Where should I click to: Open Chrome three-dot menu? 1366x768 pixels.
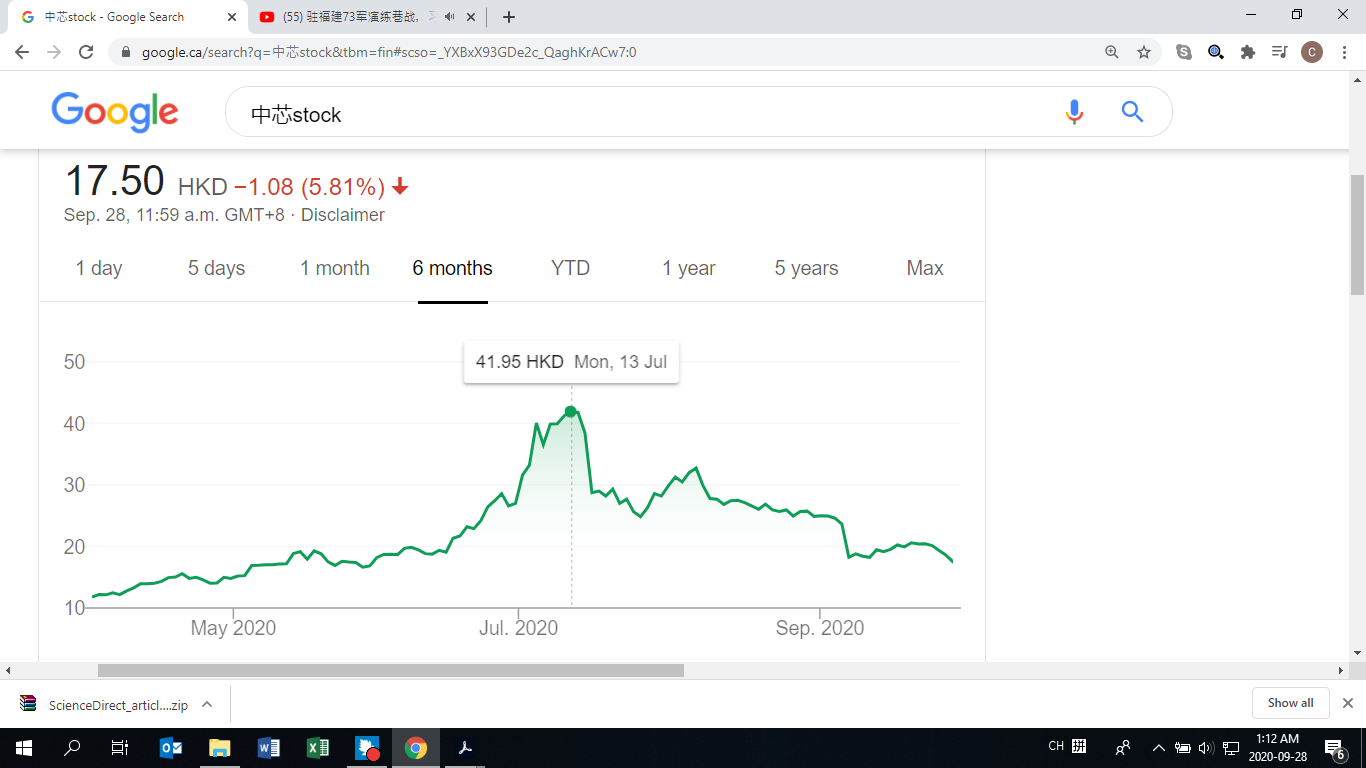1345,52
